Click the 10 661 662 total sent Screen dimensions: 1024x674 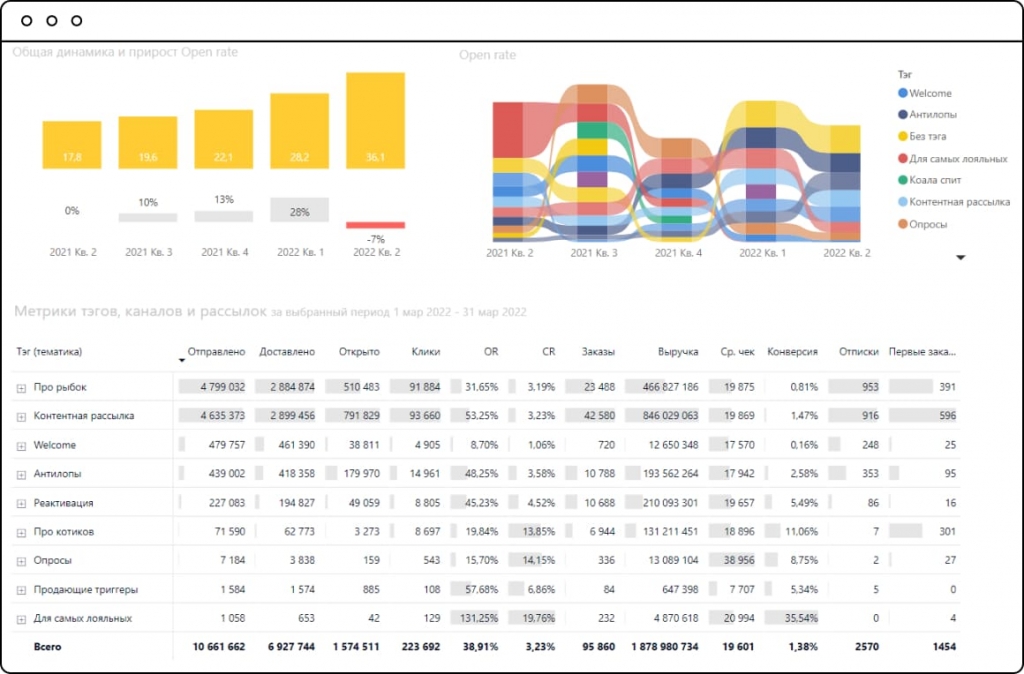219,647
